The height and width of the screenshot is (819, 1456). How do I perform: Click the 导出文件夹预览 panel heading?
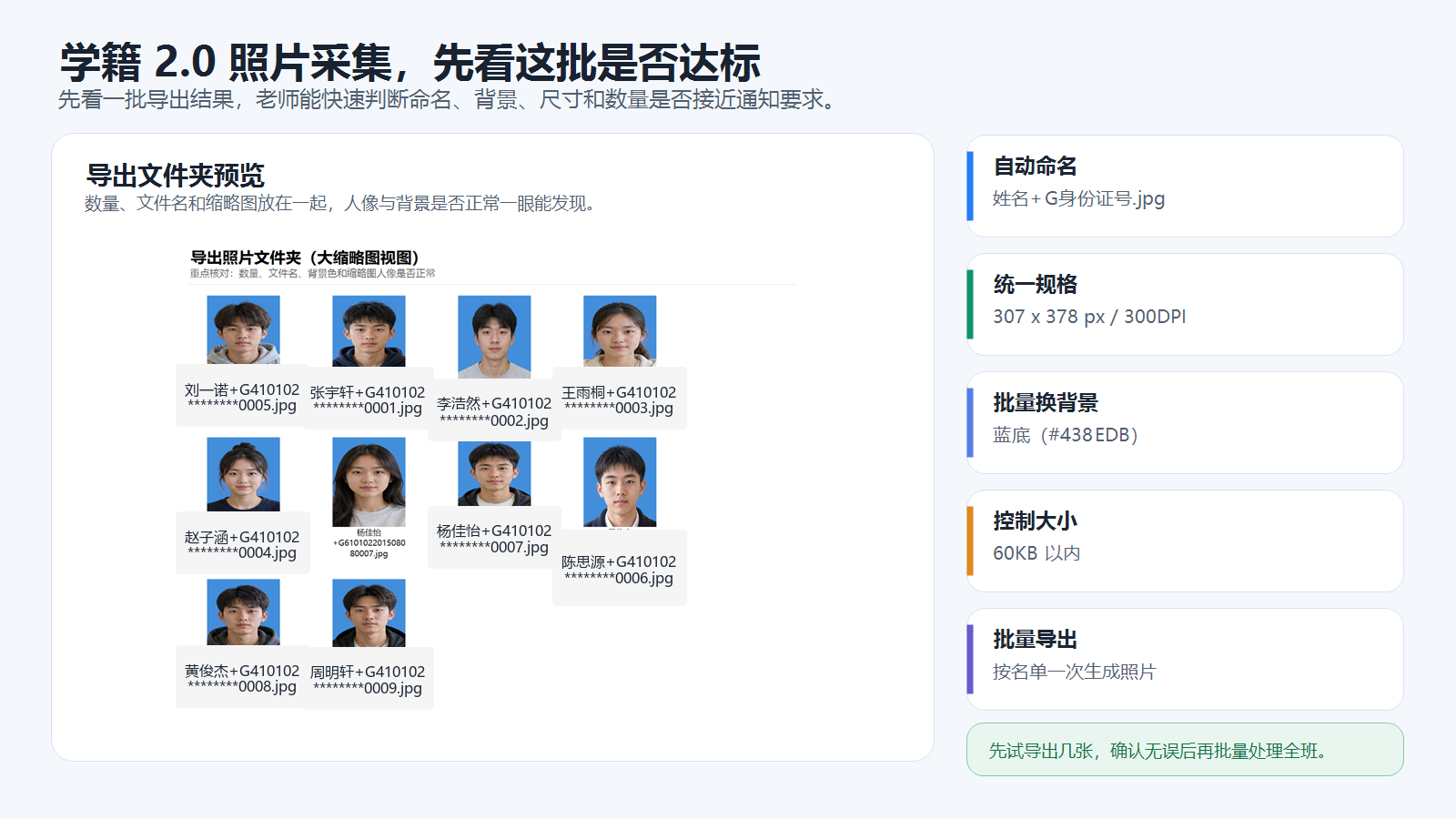pyautogui.click(x=175, y=175)
